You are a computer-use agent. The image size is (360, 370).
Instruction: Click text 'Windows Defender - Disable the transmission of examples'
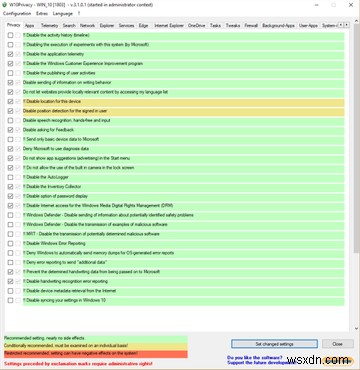coord(95,224)
